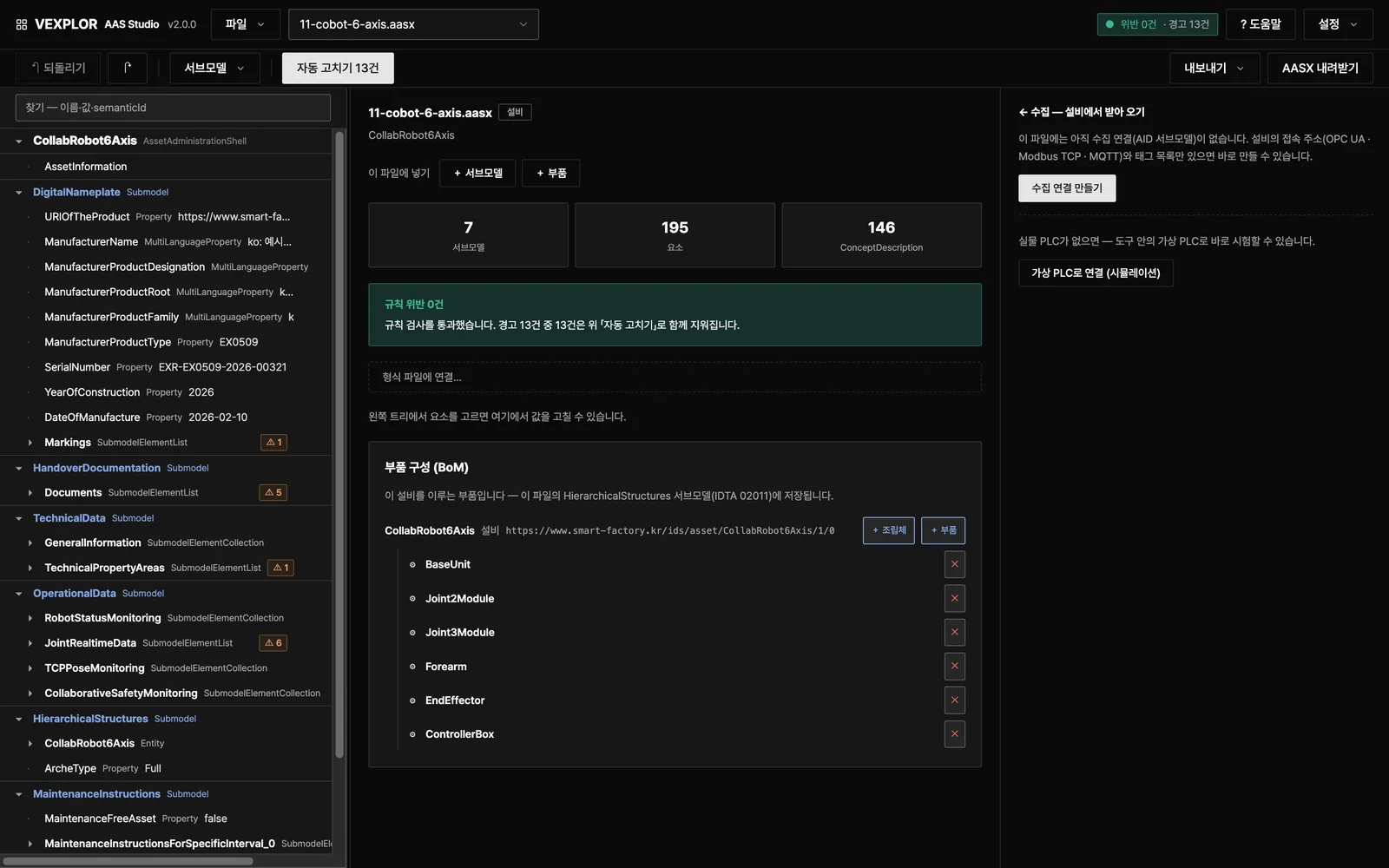Collapse the DigitalNameplate submodel
The width and height of the screenshot is (1389, 868).
click(x=19, y=193)
